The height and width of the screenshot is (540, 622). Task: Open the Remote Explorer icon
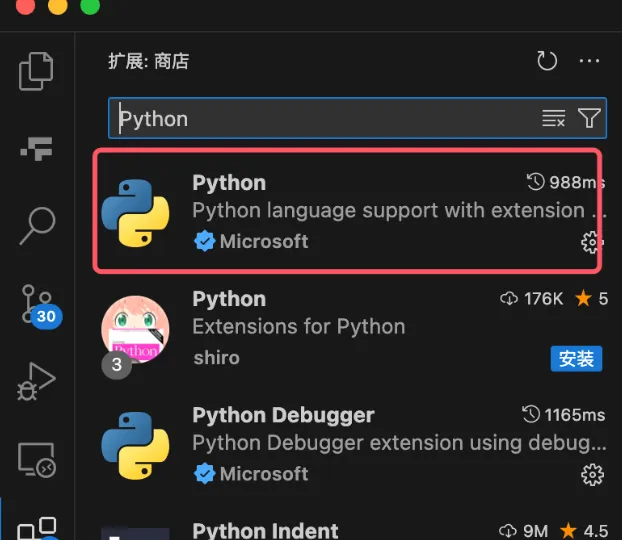click(x=36, y=459)
